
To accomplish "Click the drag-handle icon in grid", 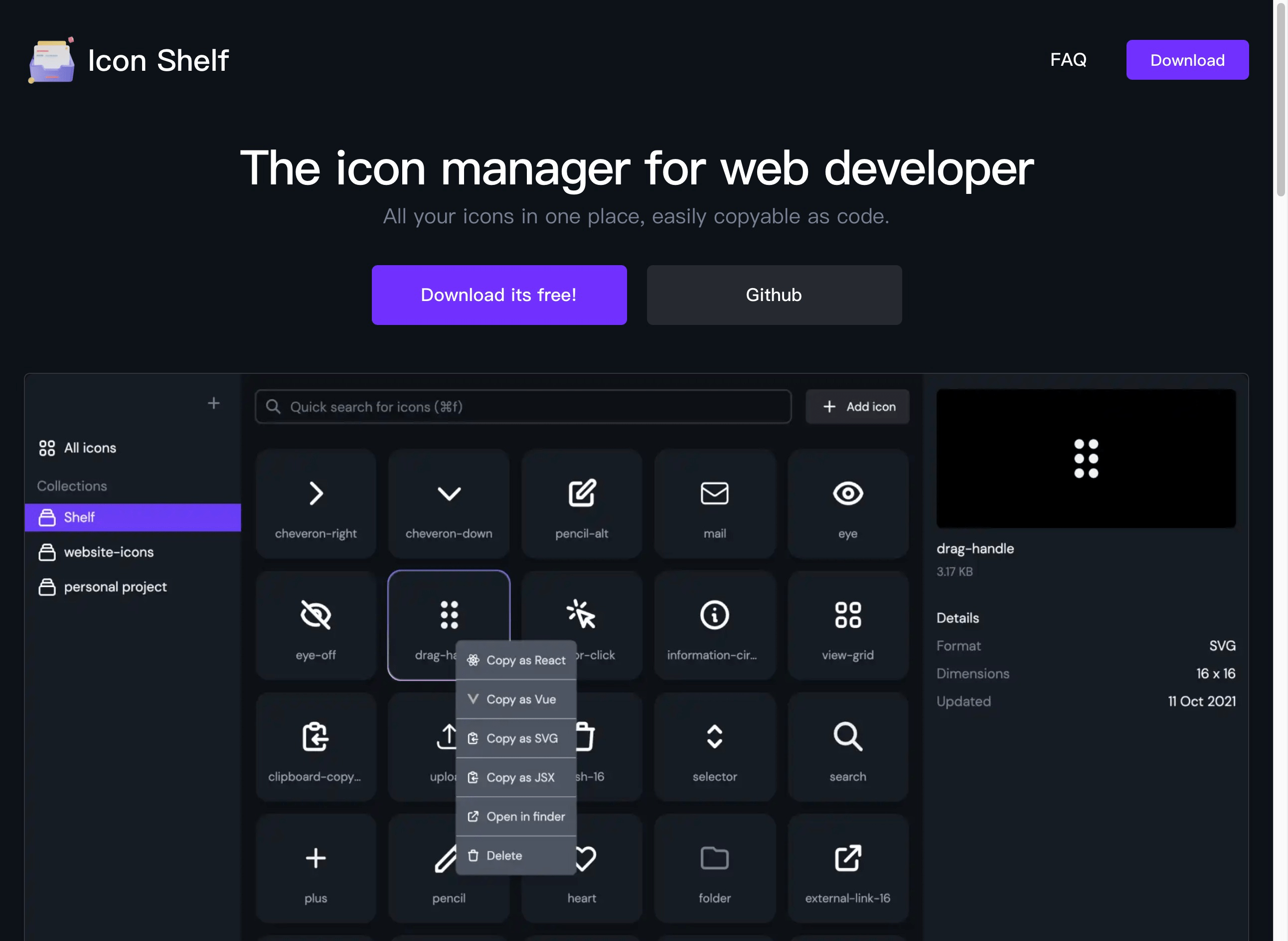I will [448, 614].
